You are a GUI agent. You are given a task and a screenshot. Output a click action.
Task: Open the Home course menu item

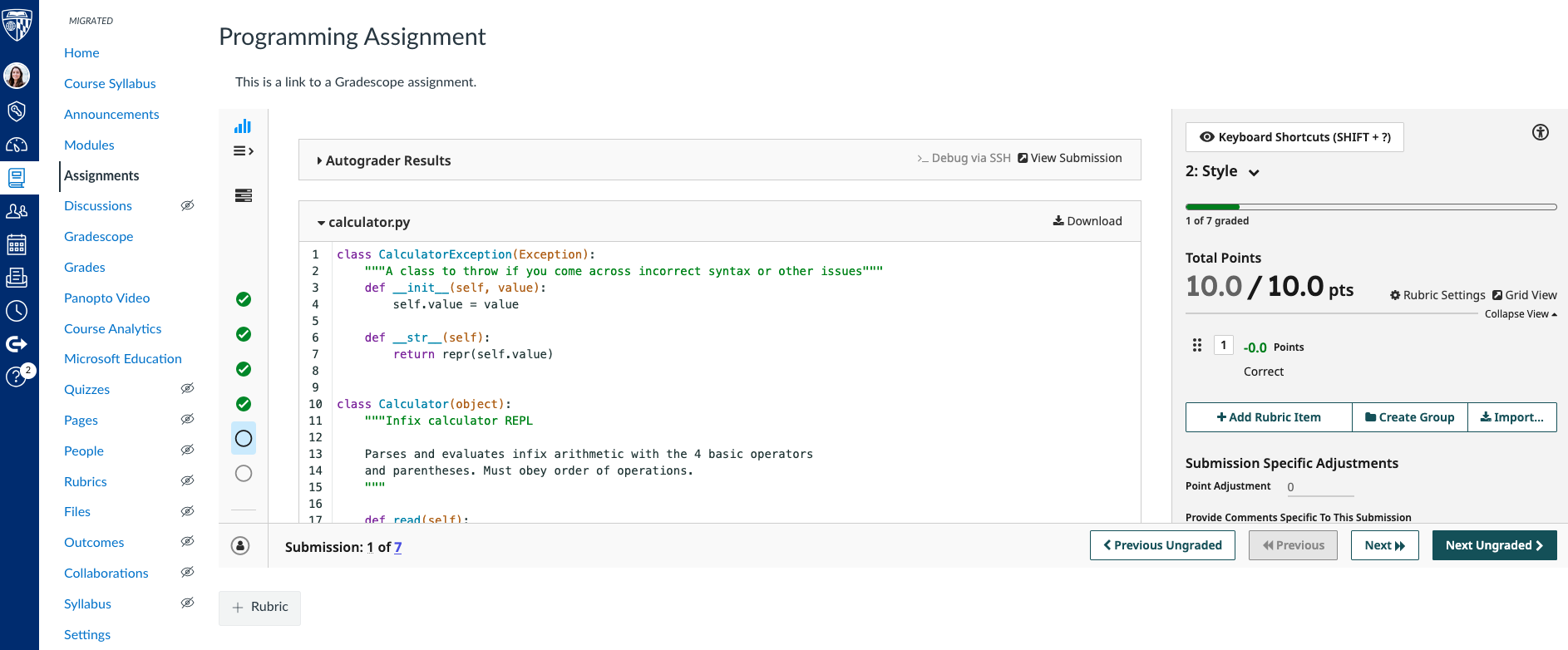(x=81, y=52)
